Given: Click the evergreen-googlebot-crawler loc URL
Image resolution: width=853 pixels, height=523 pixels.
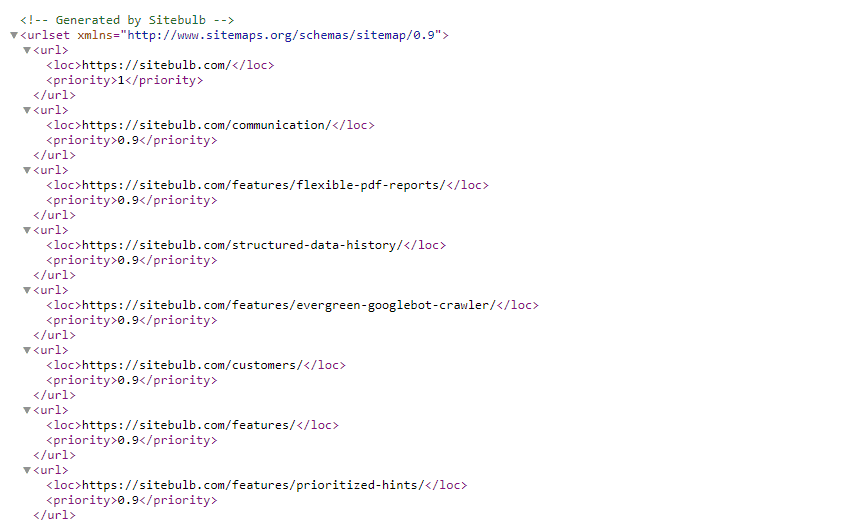Looking at the screenshot, I should [x=289, y=305].
